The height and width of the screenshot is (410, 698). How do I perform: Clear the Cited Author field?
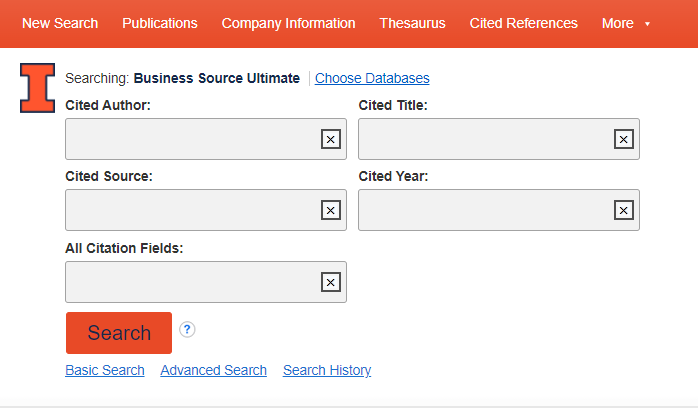330,139
